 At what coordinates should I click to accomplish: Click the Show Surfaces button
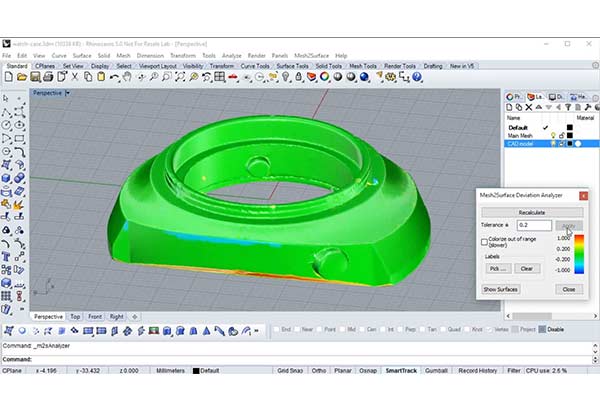click(502, 288)
